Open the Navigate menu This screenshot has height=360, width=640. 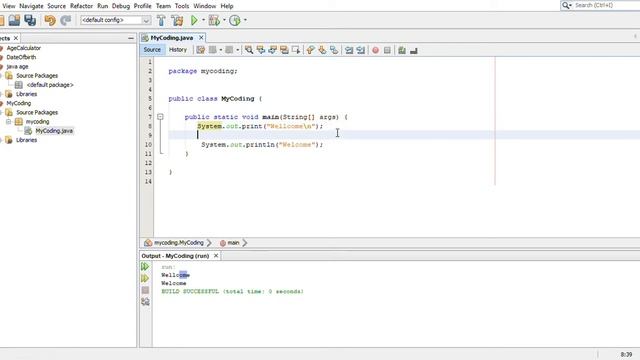(x=31, y=6)
